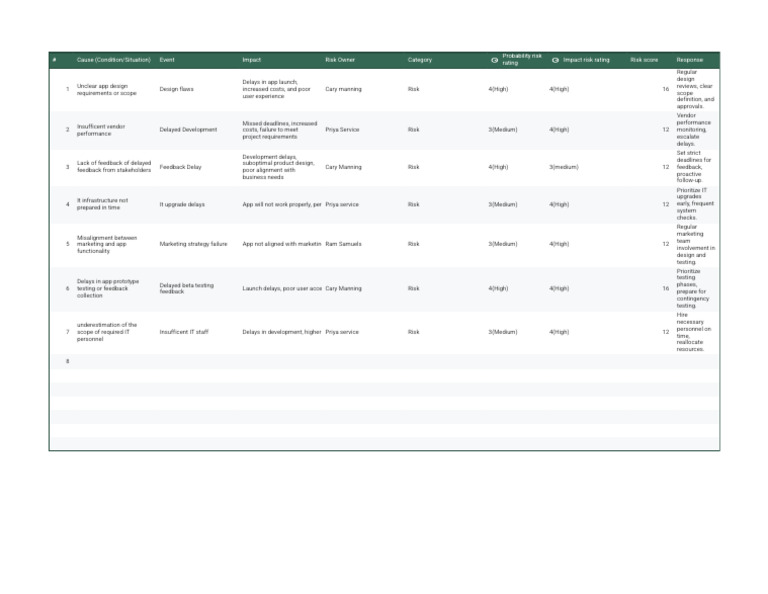Open the Impact risk rating dropdown icon
768x594 pixels.
555,60
